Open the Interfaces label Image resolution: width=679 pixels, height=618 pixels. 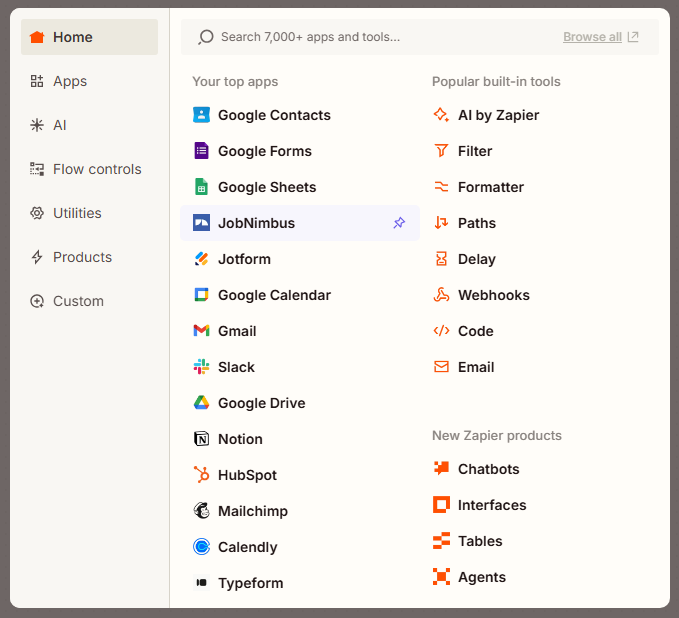492,505
